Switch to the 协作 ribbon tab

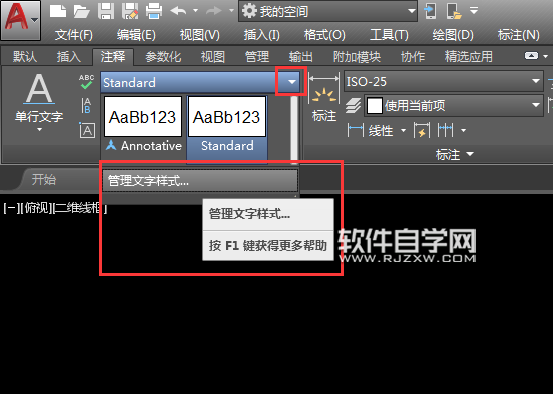click(413, 56)
